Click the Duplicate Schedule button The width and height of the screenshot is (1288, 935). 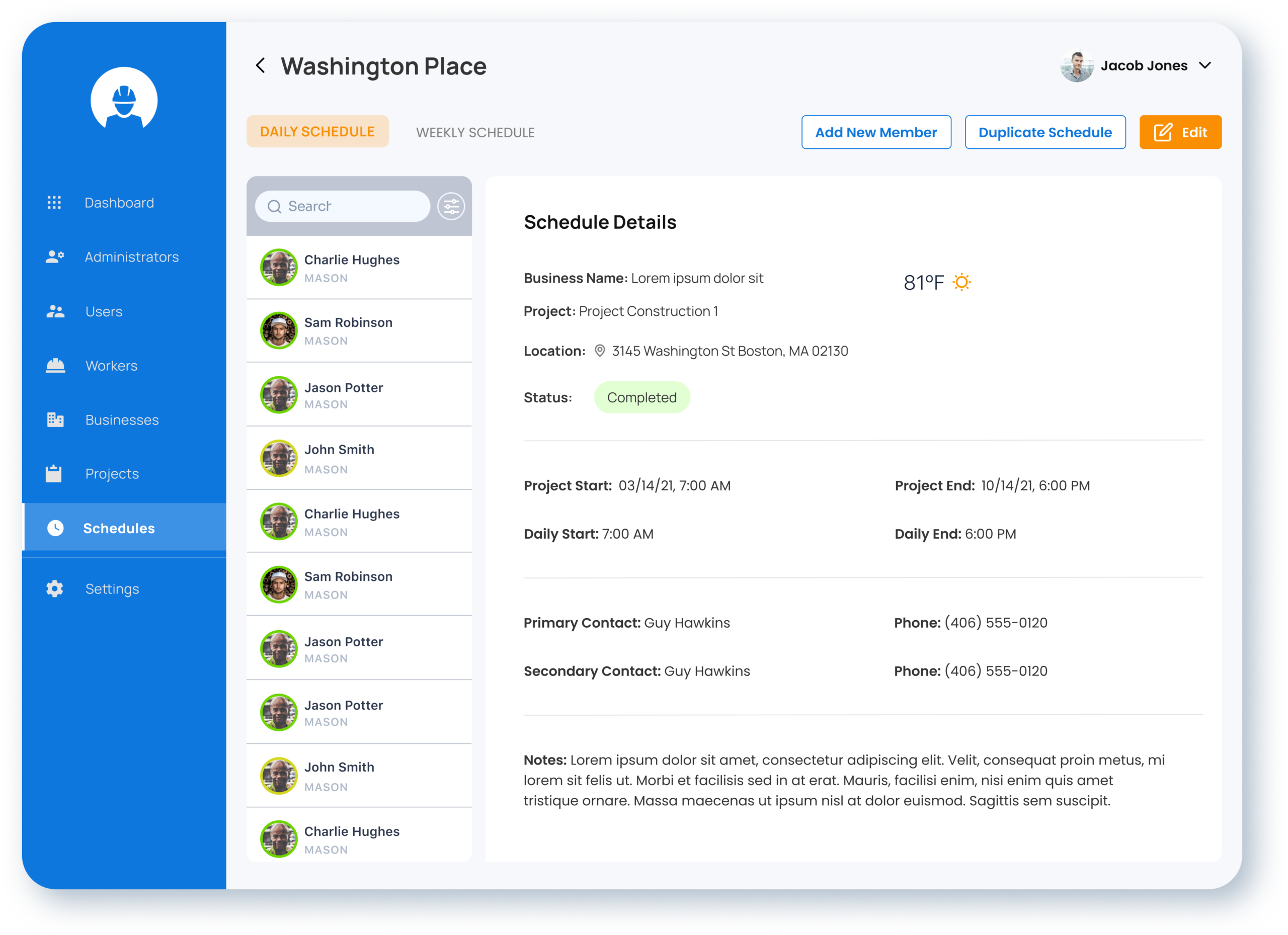click(1045, 132)
